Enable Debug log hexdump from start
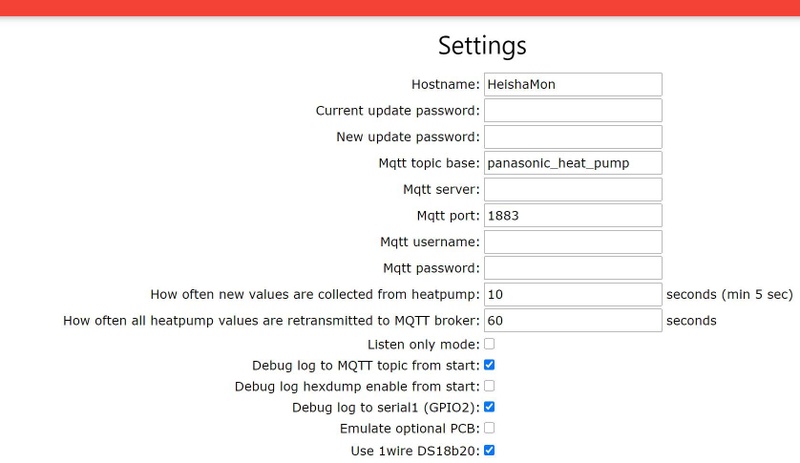 (x=490, y=386)
